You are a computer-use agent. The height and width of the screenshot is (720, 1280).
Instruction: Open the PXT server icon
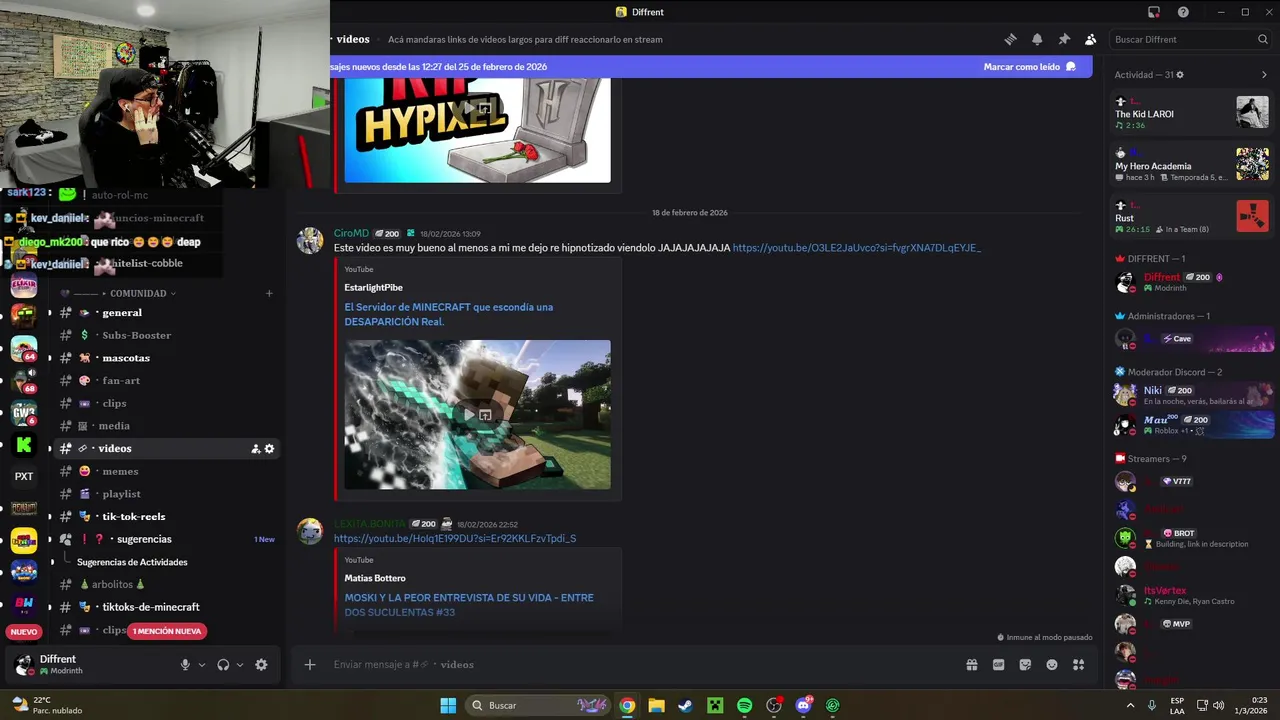(x=24, y=477)
